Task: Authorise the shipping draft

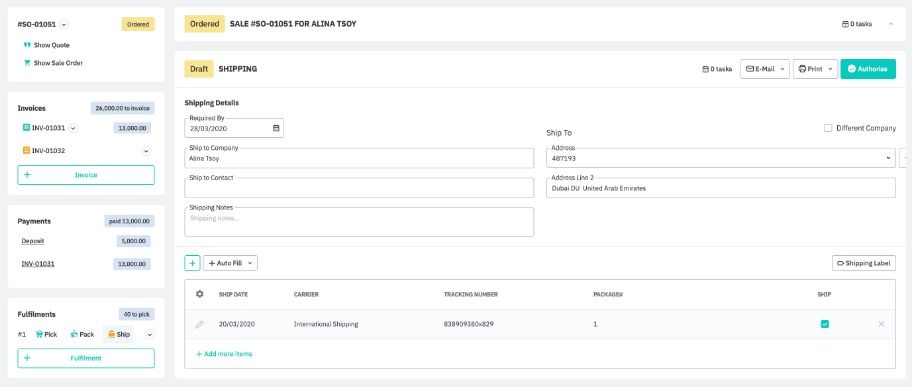Action: tap(868, 69)
